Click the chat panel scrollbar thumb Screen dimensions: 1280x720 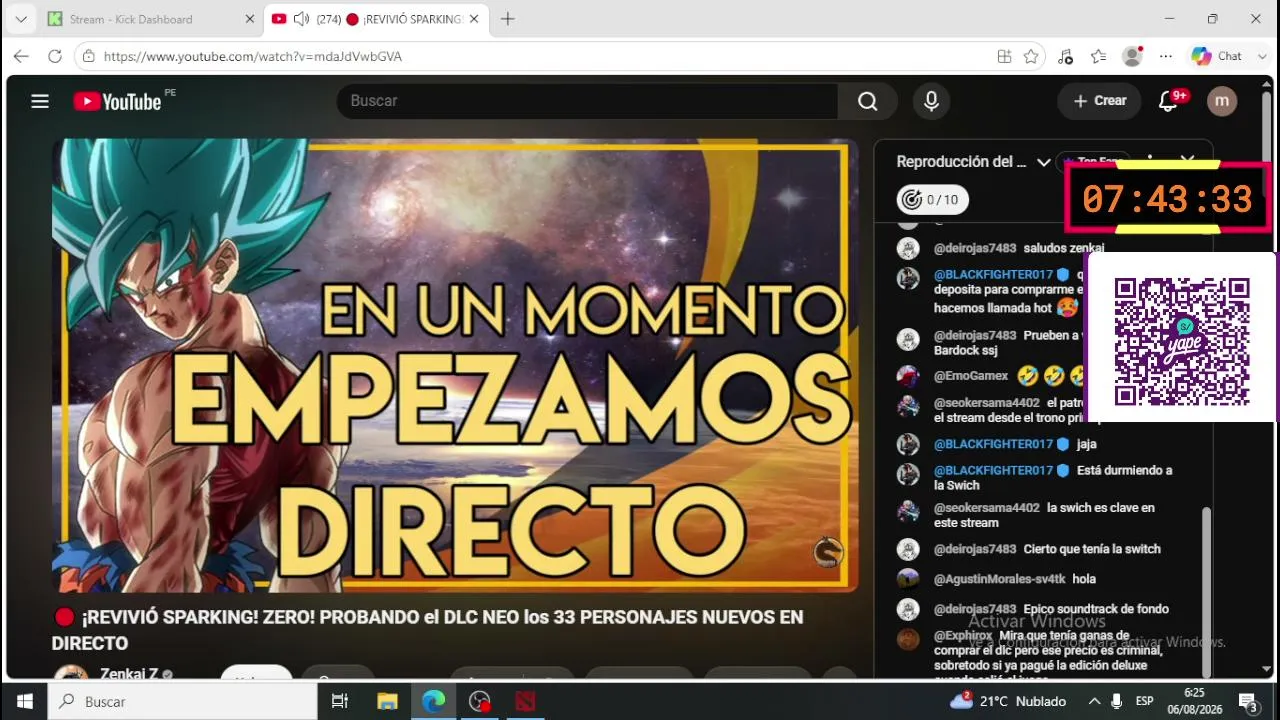click(1206, 590)
